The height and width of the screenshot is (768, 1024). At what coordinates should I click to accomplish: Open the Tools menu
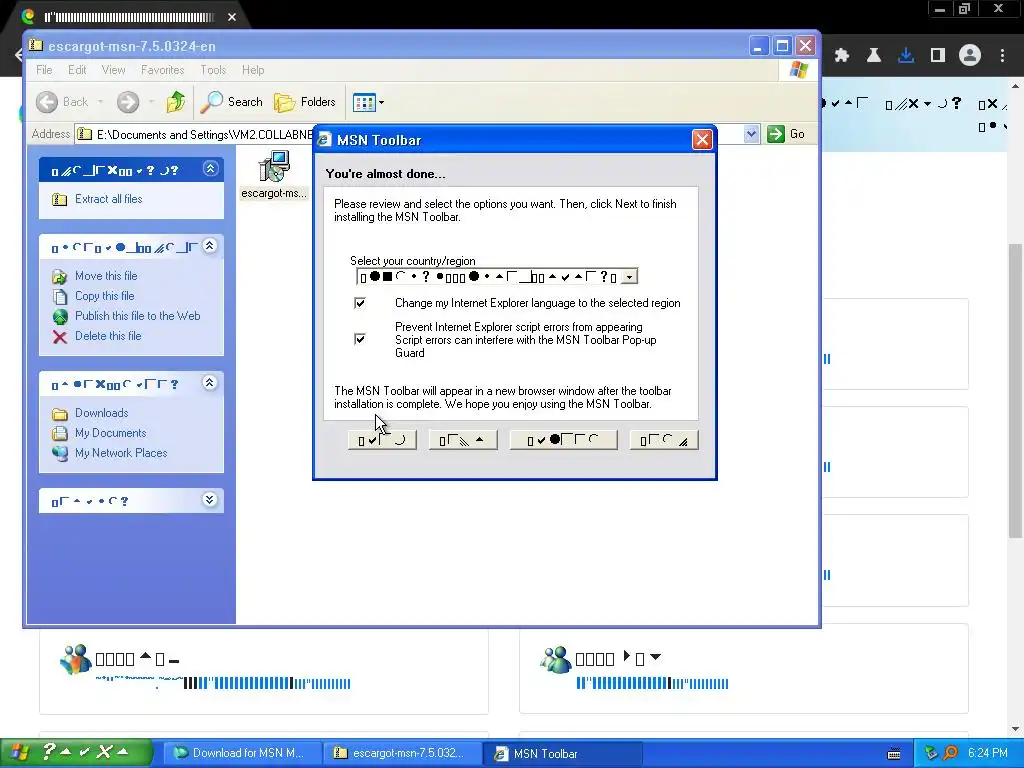pos(213,70)
